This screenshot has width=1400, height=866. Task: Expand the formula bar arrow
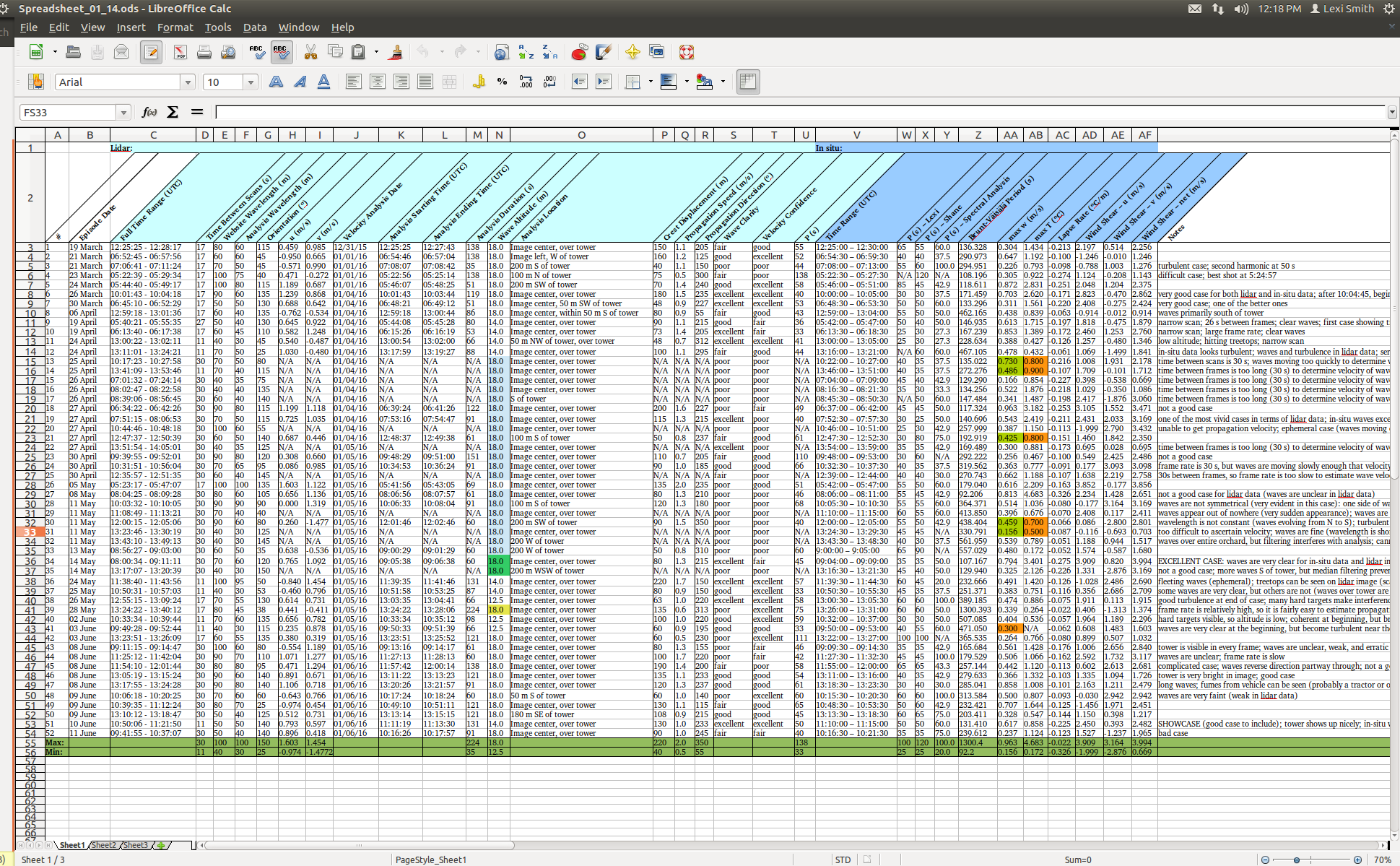pos(1392,112)
